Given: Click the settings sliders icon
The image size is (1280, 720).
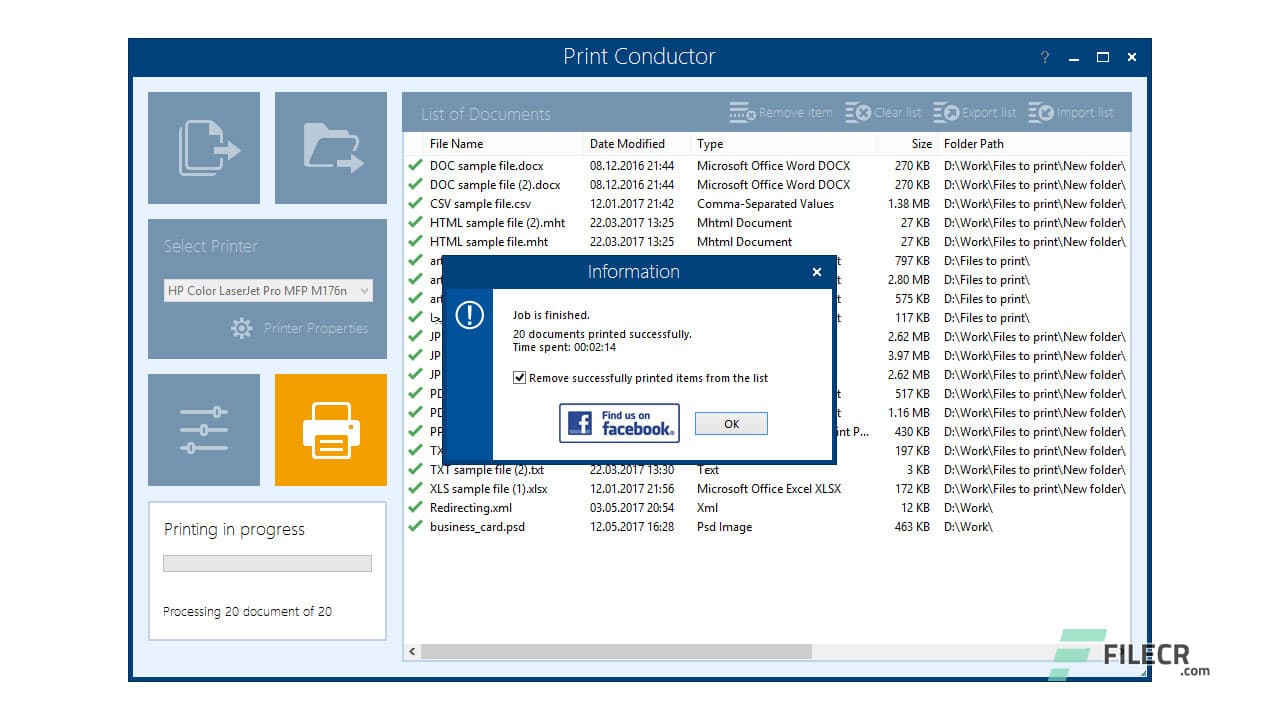Looking at the screenshot, I should coord(204,430).
